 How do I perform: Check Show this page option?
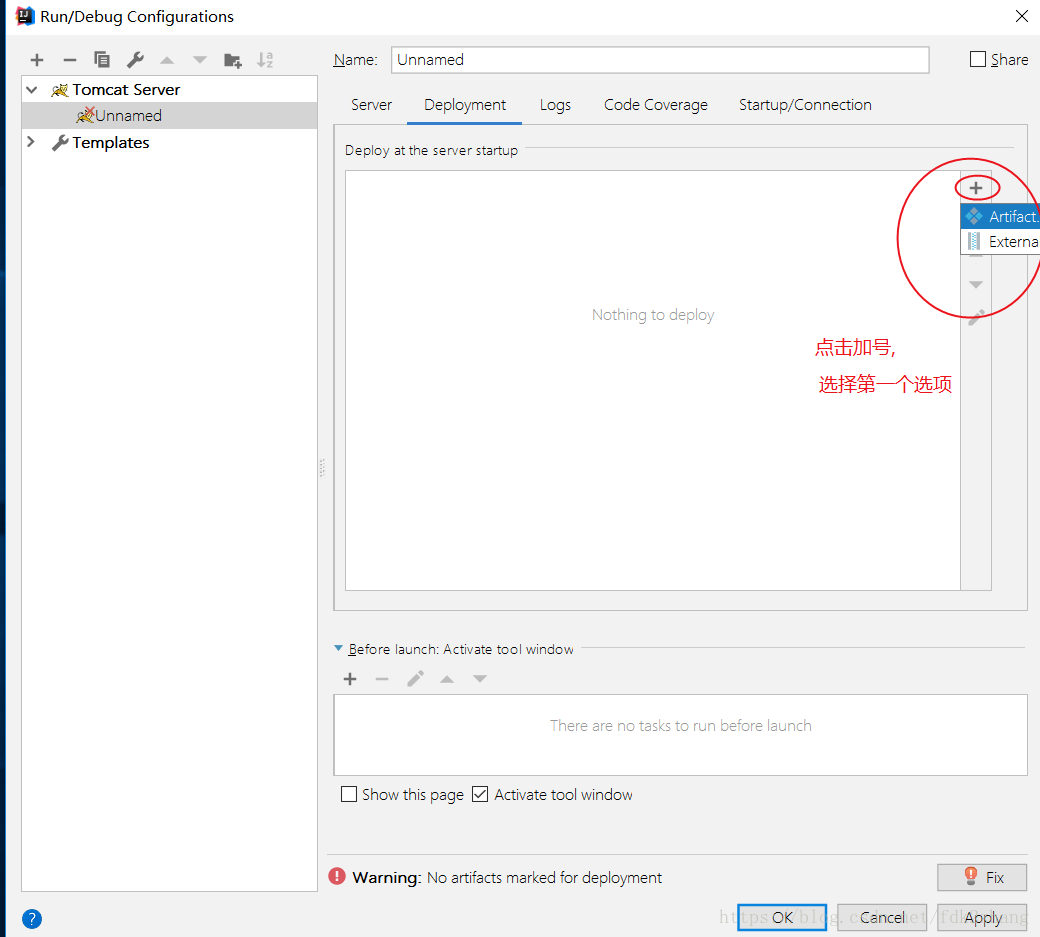click(x=349, y=794)
